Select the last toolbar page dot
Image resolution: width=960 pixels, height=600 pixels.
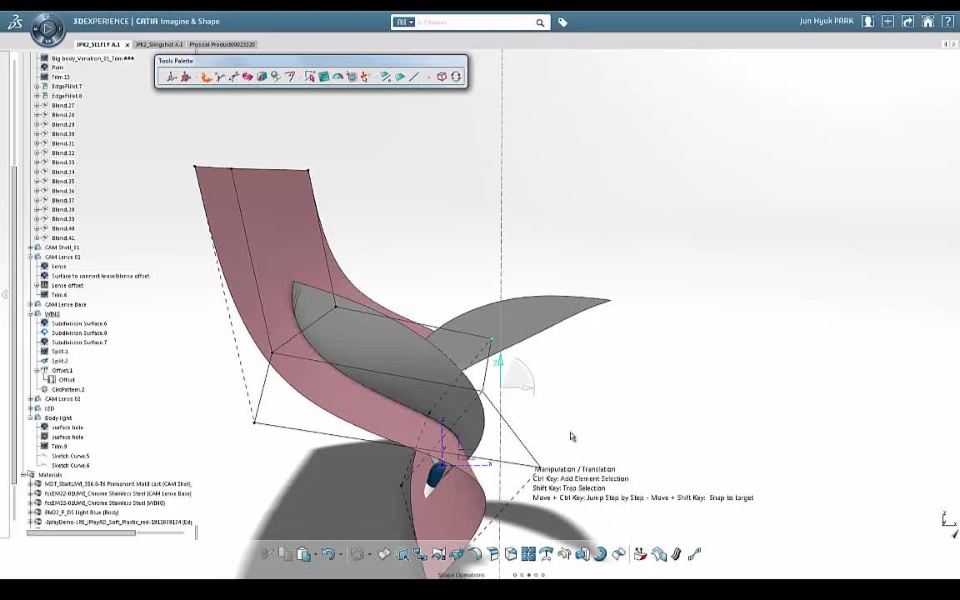coord(543,575)
